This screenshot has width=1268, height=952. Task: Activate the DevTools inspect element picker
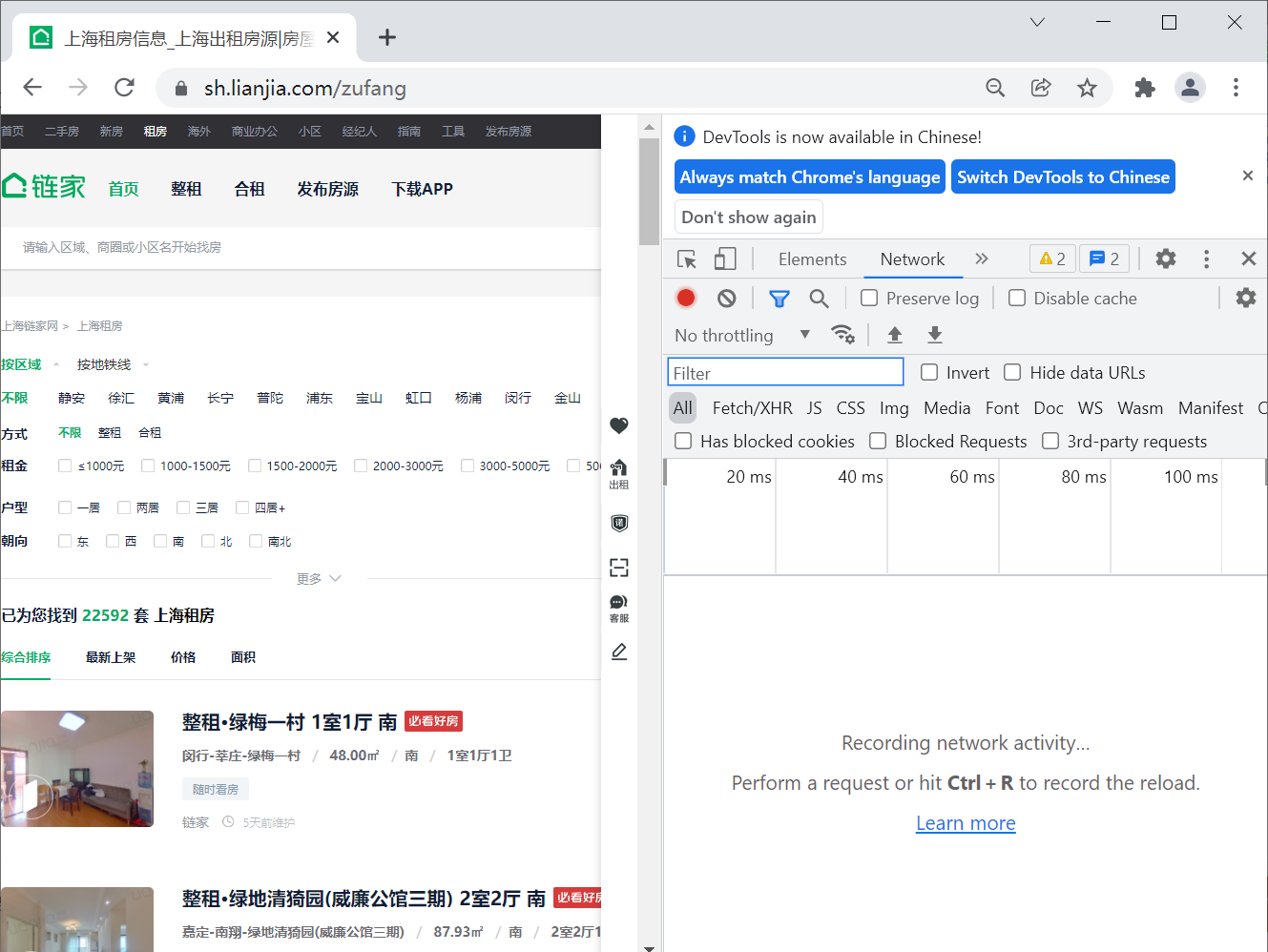pos(687,259)
